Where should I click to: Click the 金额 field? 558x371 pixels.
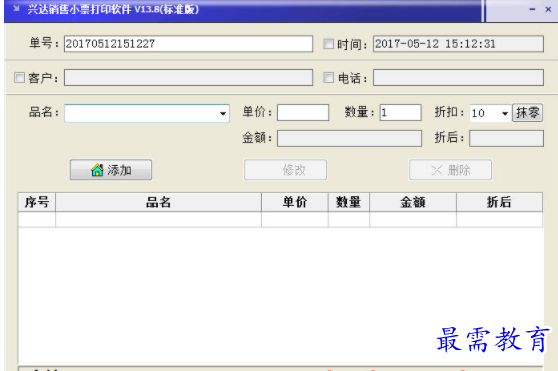tap(349, 138)
